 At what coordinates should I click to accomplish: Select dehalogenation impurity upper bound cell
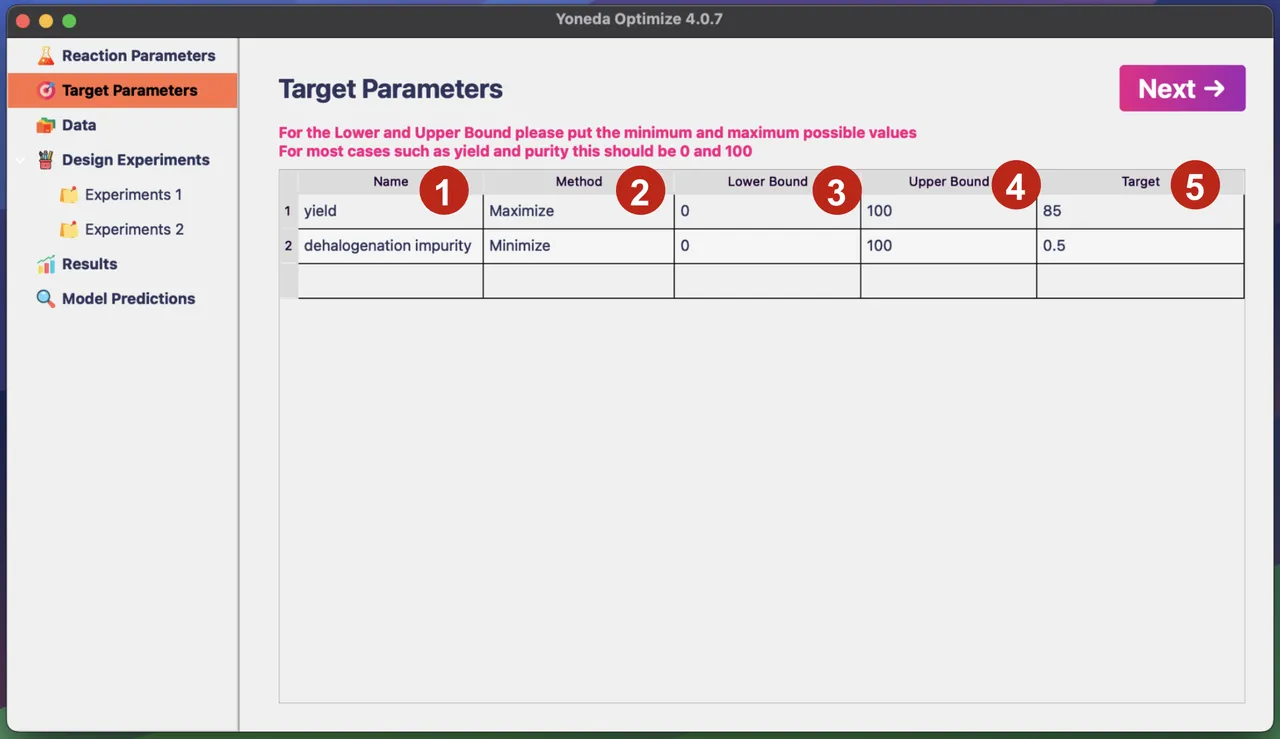click(x=948, y=246)
